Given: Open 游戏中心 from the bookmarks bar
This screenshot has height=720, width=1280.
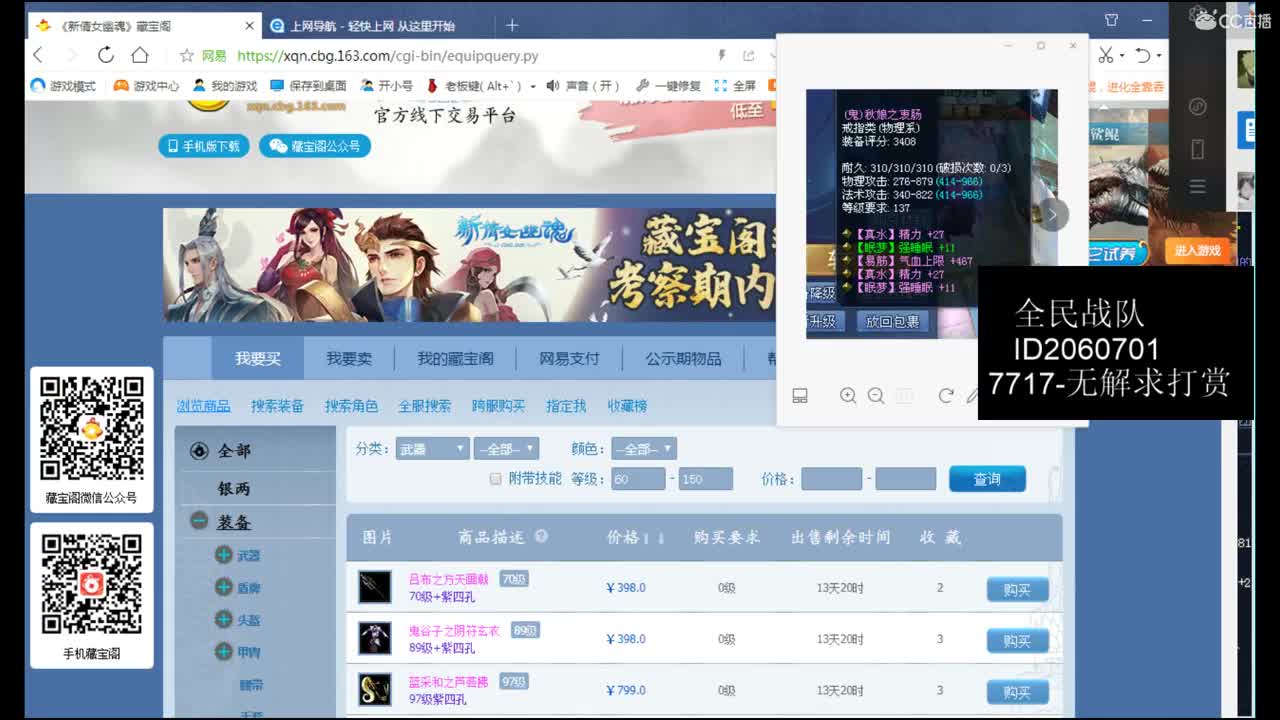Looking at the screenshot, I should click(146, 86).
